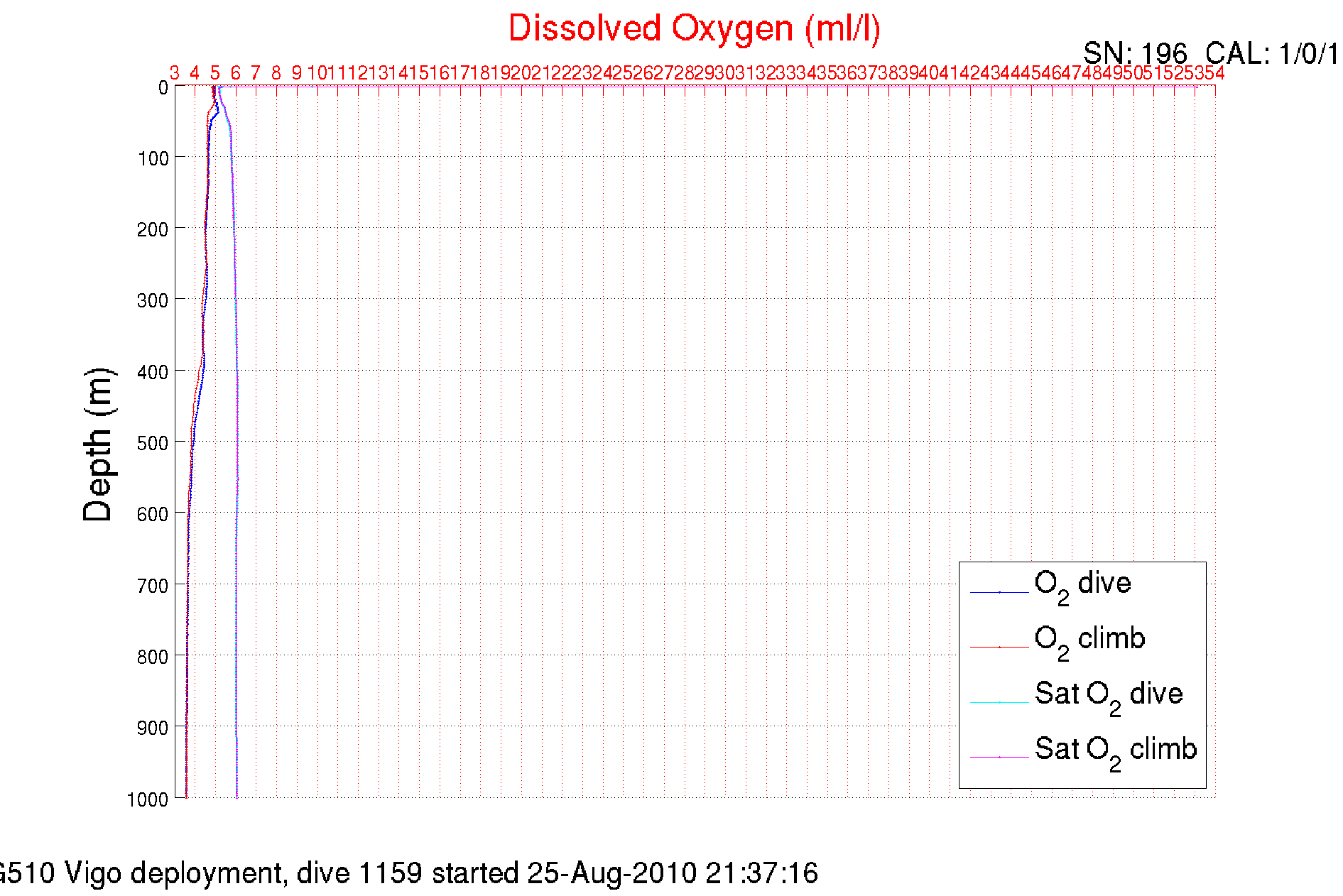The image size is (1343, 896).
Task: Click the blue O2 dive curve near 450 m
Action: tap(198, 405)
